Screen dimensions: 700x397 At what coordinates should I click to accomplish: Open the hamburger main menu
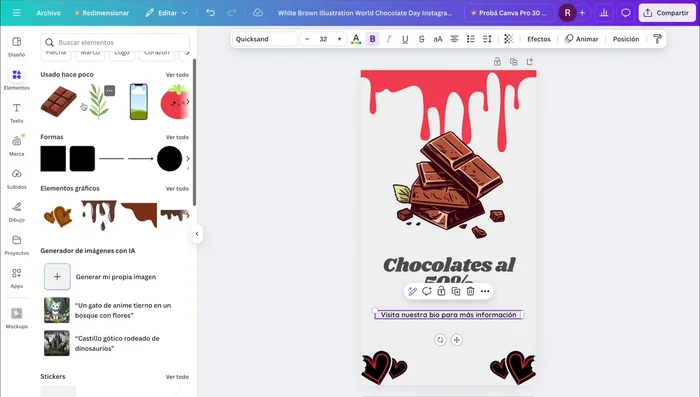pos(17,13)
